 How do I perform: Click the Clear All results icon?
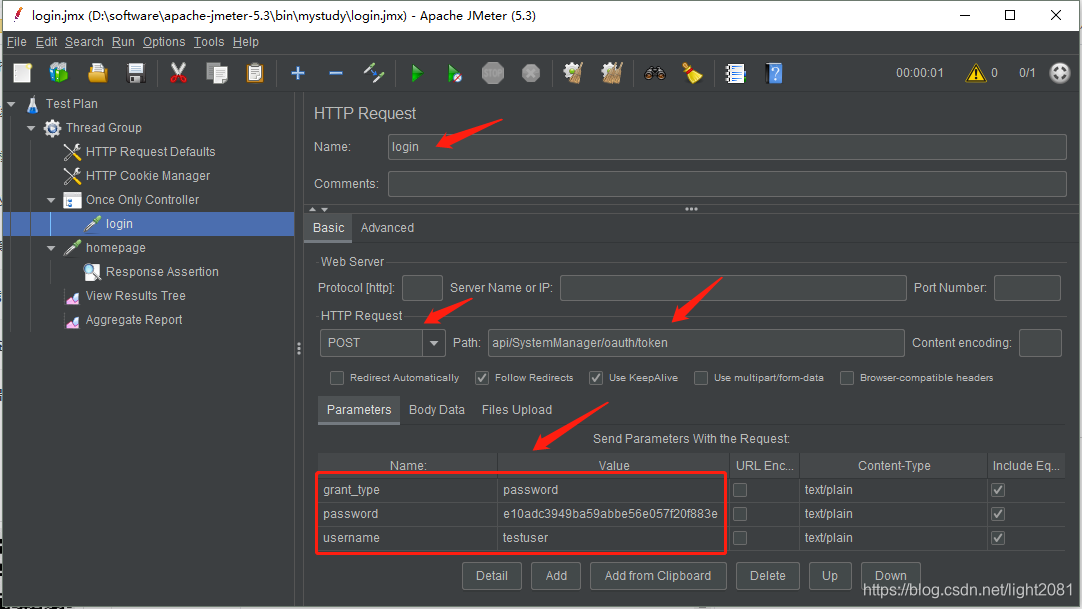tap(611, 73)
